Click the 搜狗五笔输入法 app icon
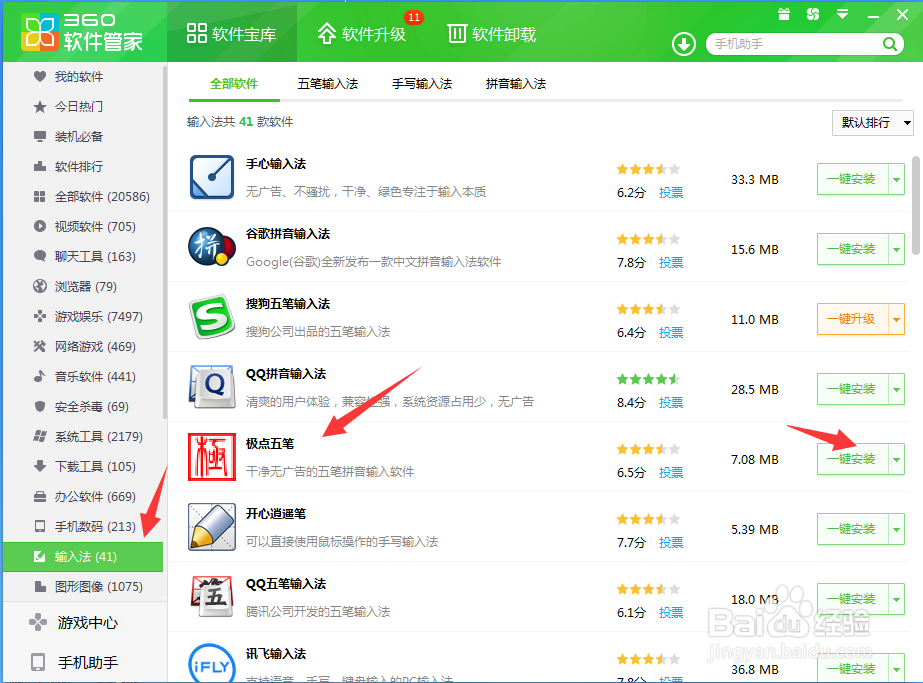923x683 pixels. coord(212,317)
